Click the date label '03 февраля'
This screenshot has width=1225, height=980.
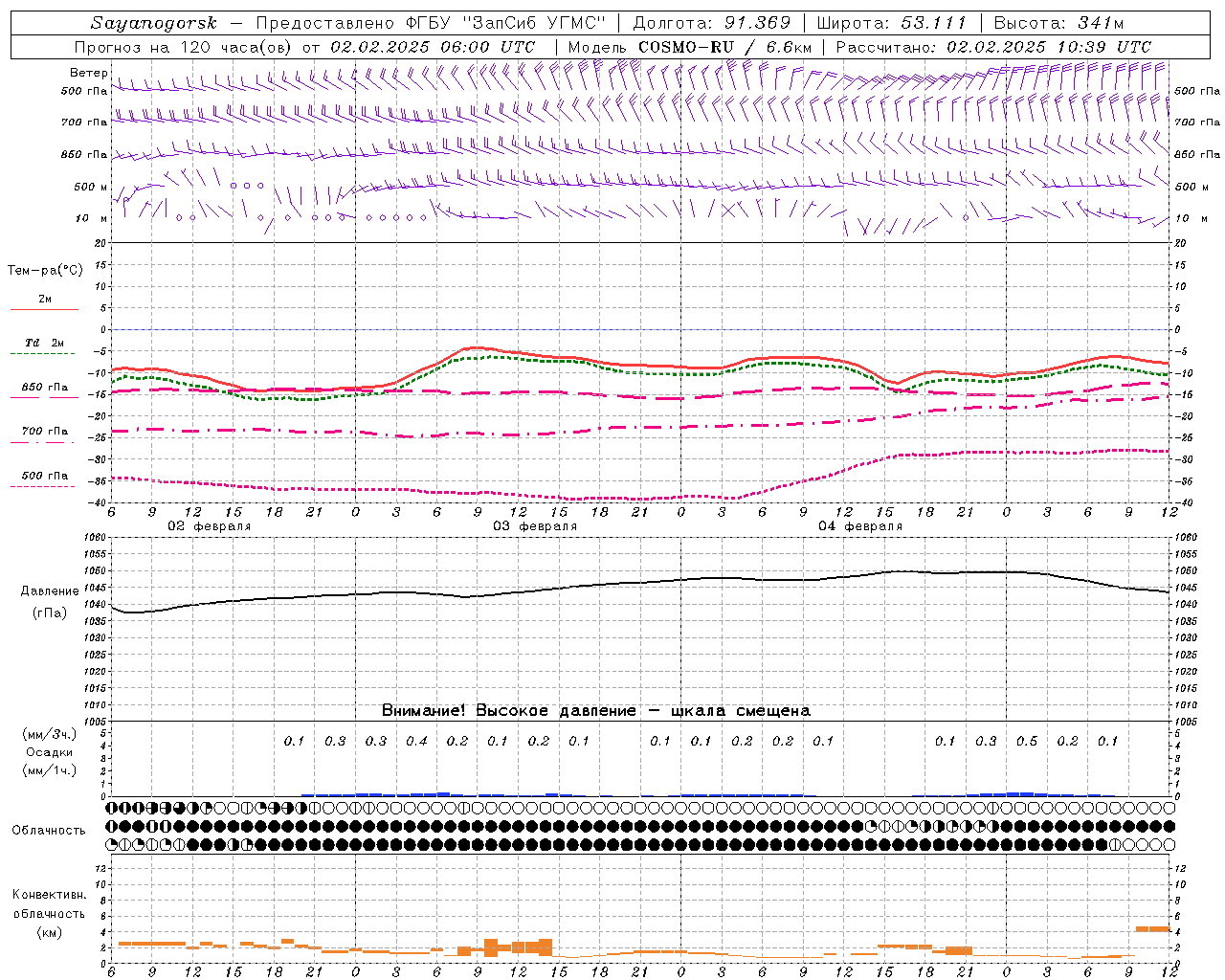click(x=535, y=526)
